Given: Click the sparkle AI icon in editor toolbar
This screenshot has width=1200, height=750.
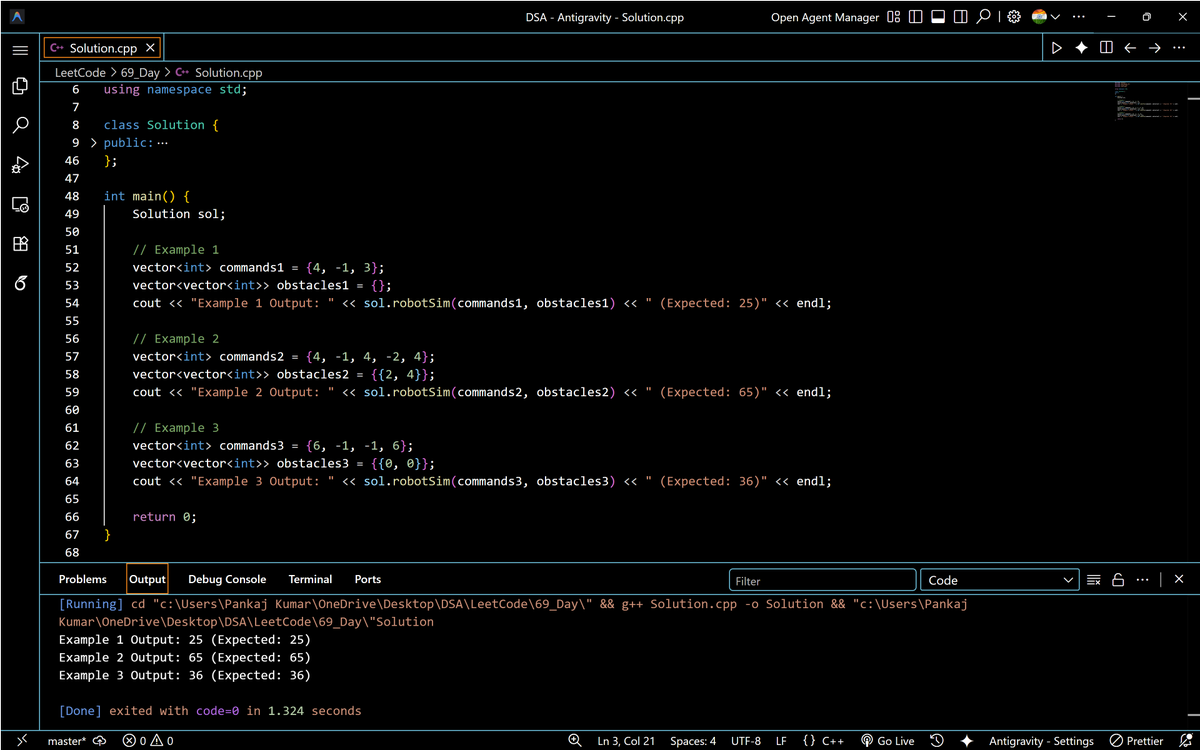Looking at the screenshot, I should pyautogui.click(x=1081, y=48).
